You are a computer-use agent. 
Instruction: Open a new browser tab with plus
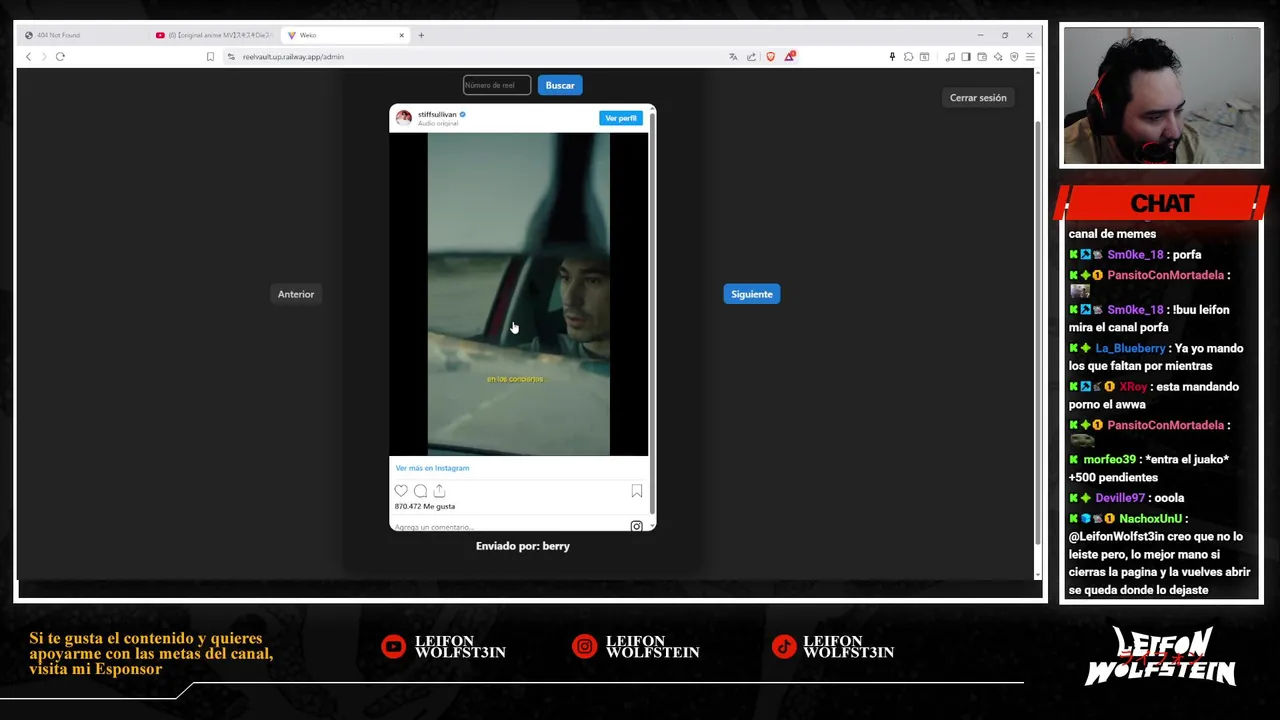tap(421, 35)
